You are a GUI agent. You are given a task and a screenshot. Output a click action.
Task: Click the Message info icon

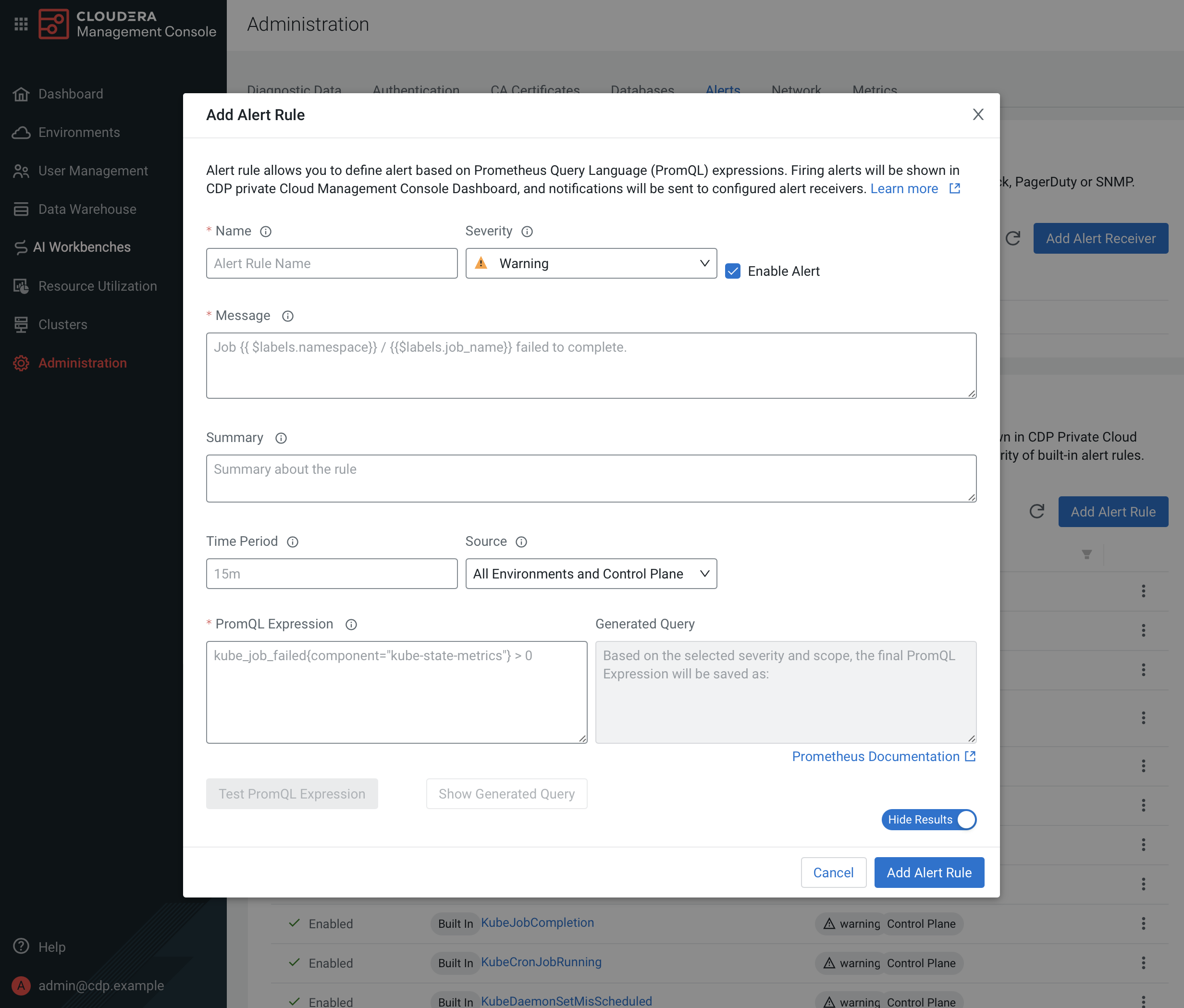(287, 316)
